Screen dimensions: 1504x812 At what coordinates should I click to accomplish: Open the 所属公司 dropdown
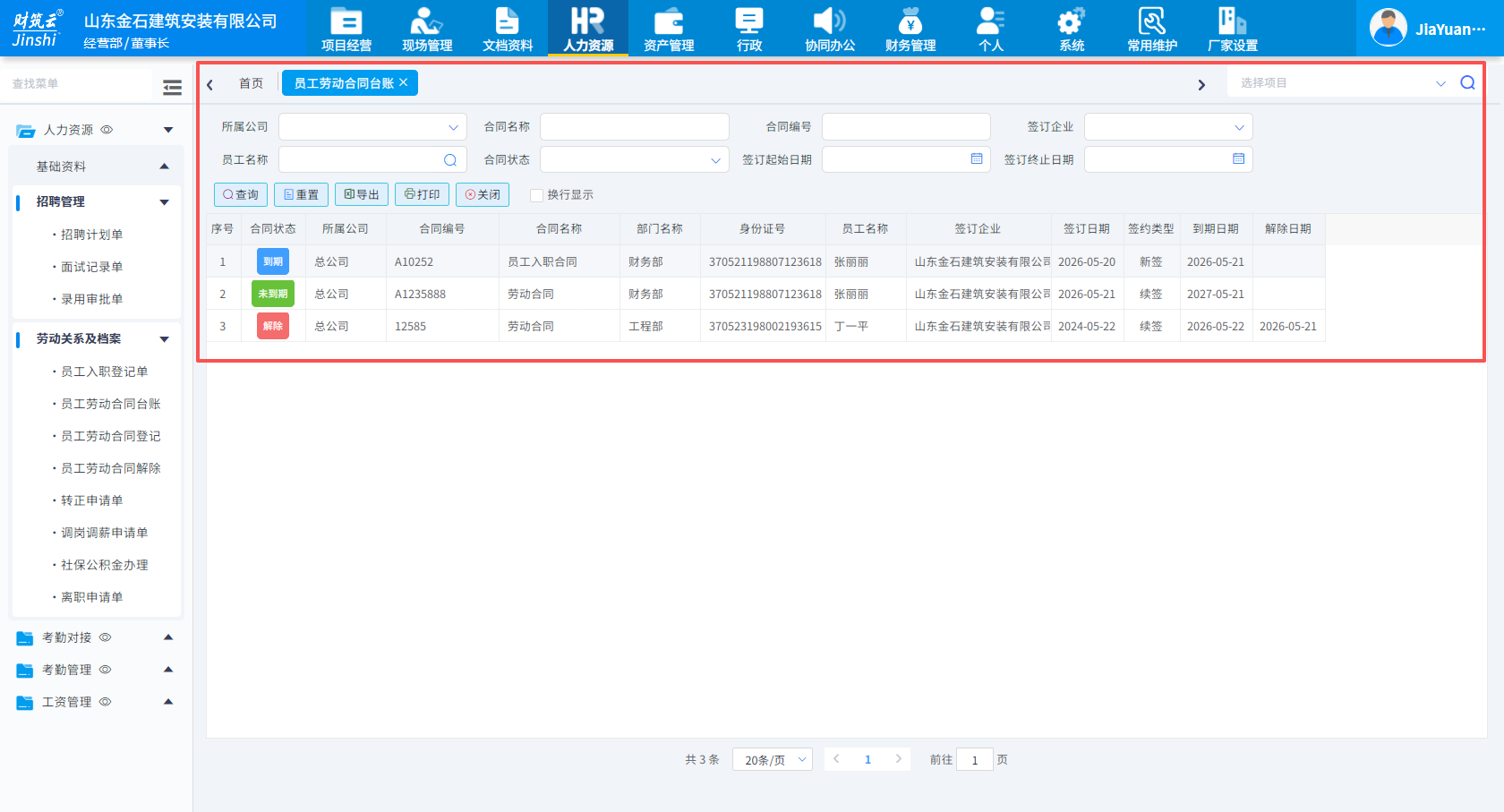pos(372,127)
